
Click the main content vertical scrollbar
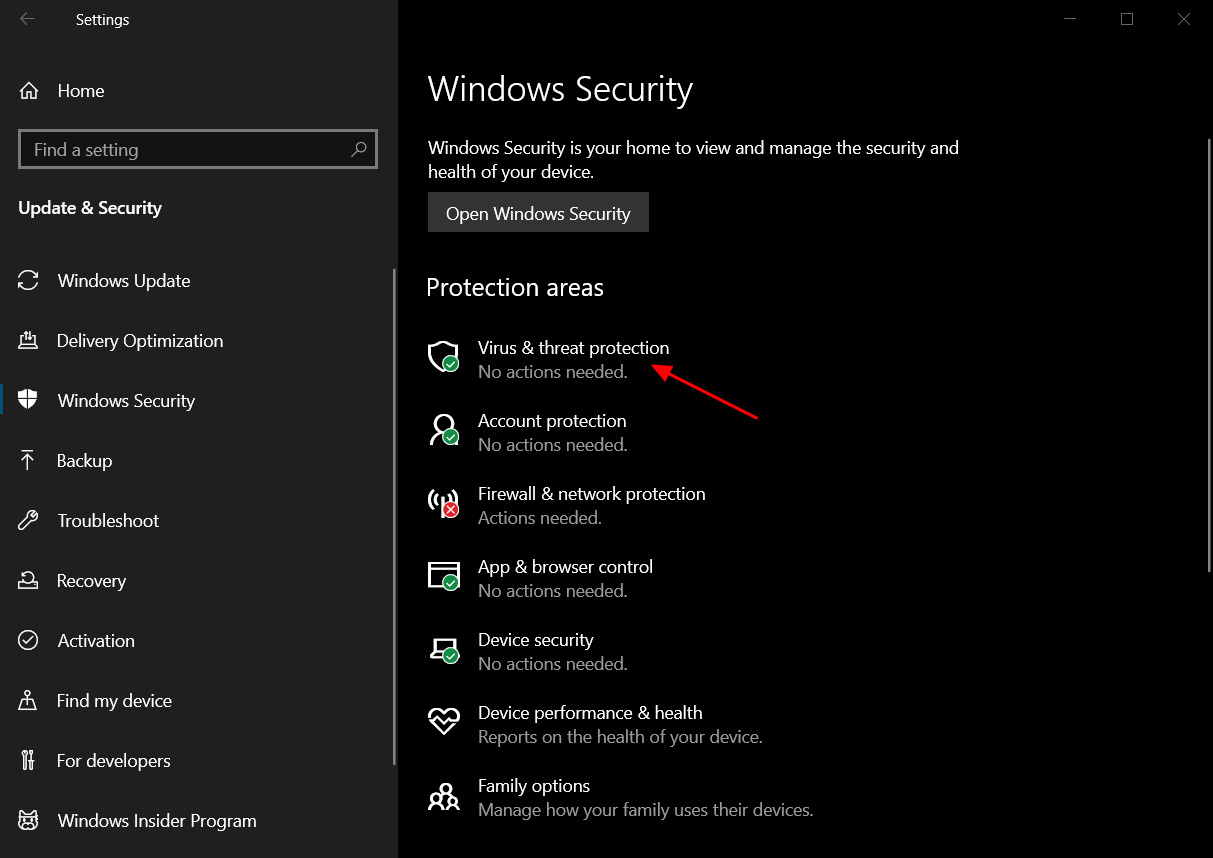coord(1209,356)
